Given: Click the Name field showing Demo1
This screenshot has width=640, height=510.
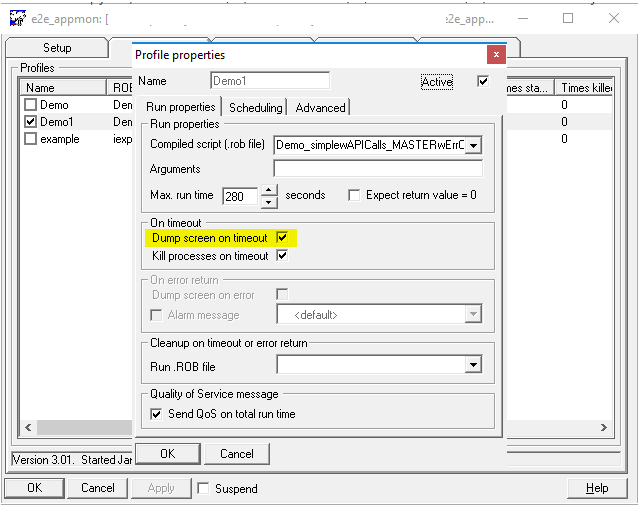Looking at the screenshot, I should pyautogui.click(x=270, y=80).
